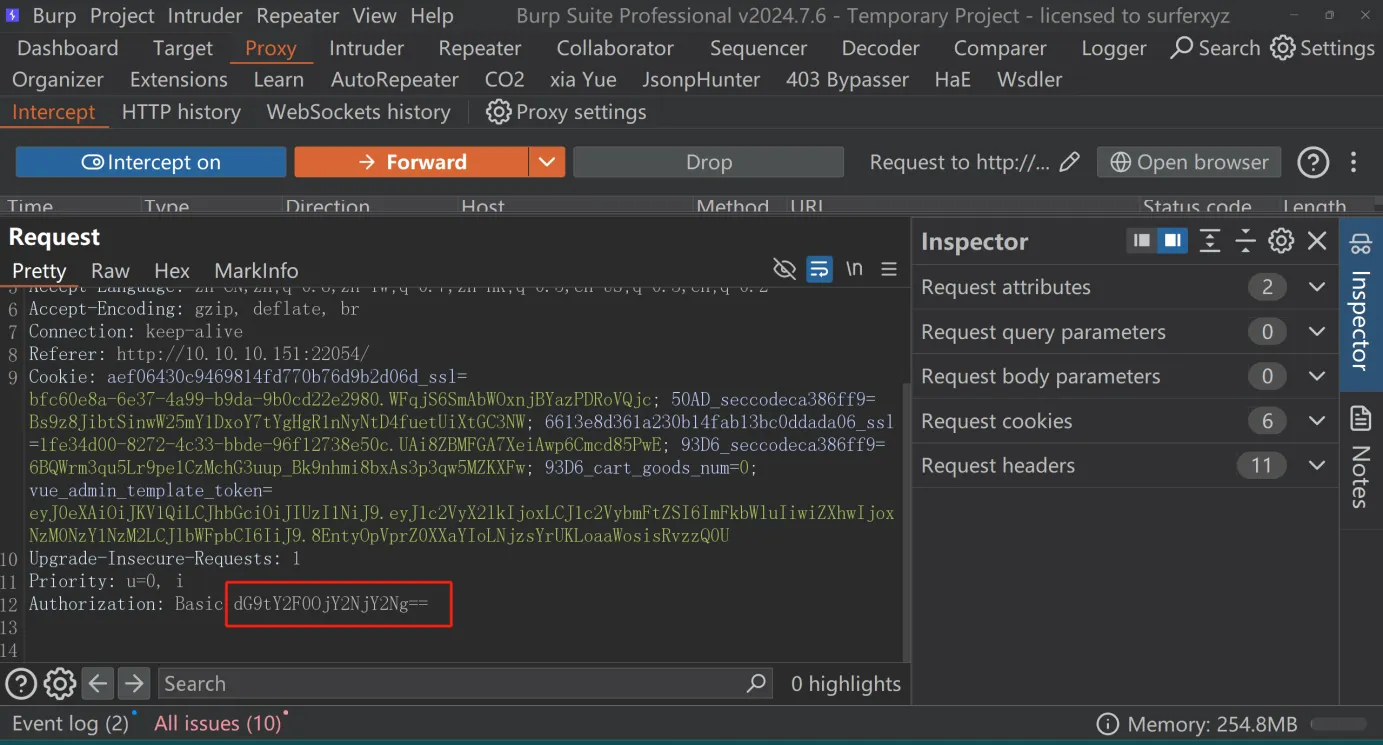Switch to the Repeater tool tab
The width and height of the screenshot is (1383, 745).
click(480, 48)
